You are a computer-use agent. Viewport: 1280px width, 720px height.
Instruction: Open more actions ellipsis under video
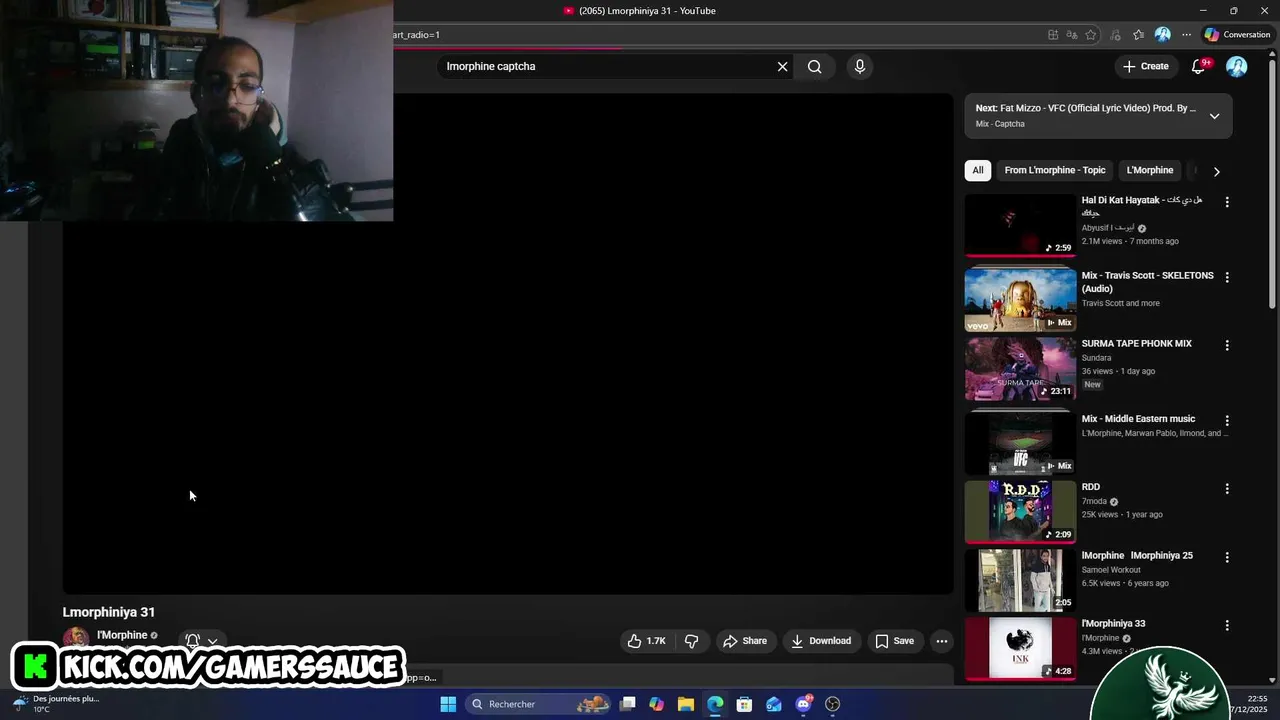click(x=941, y=641)
